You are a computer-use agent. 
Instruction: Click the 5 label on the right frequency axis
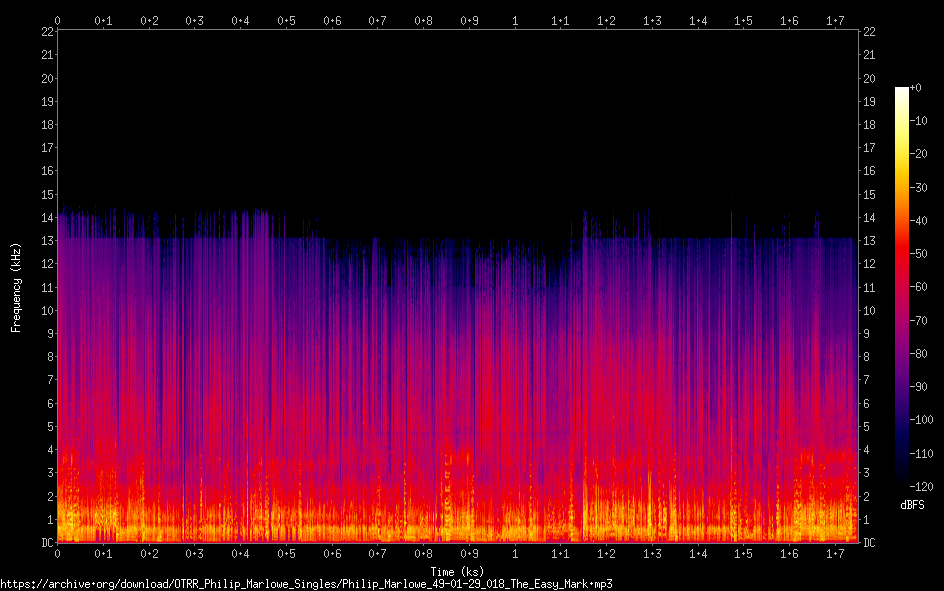click(866, 427)
